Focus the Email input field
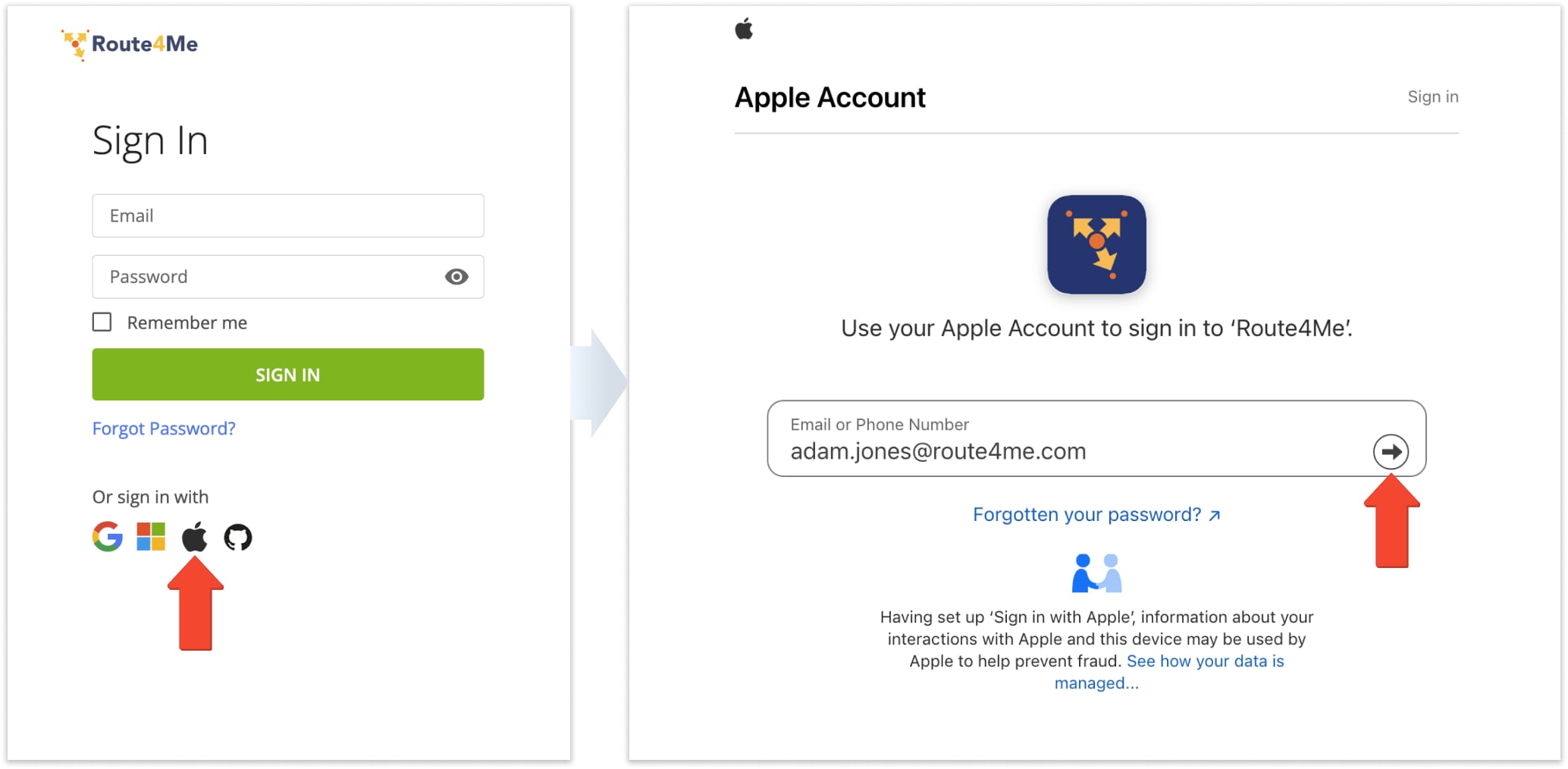The width and height of the screenshot is (1568, 769). click(288, 216)
